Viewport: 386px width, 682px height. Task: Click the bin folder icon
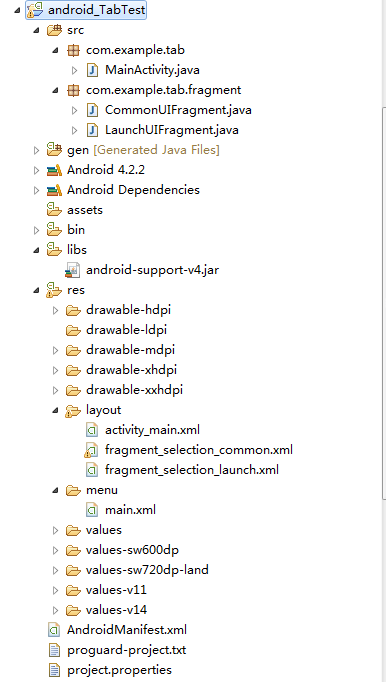54,230
